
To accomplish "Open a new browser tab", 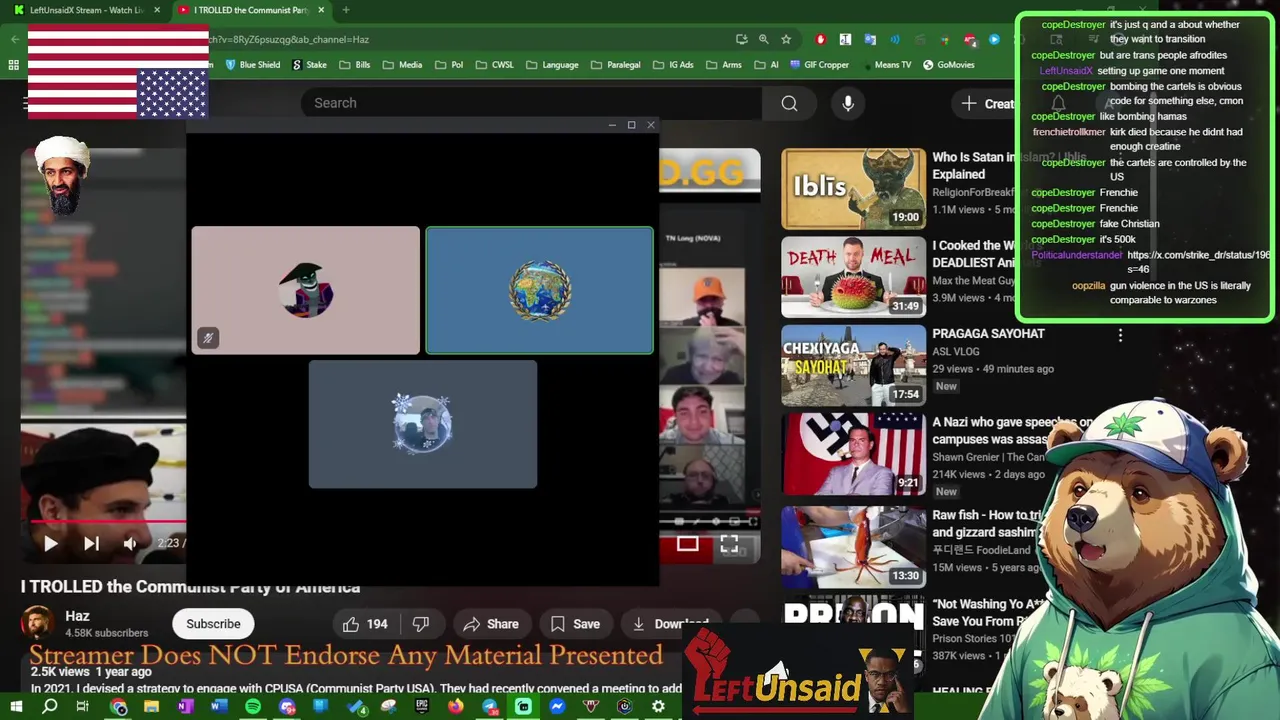I will pos(346,10).
